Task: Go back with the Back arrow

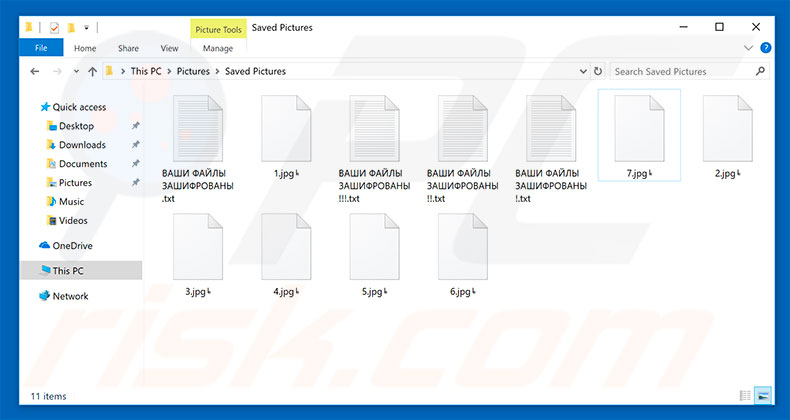Action: pyautogui.click(x=35, y=72)
